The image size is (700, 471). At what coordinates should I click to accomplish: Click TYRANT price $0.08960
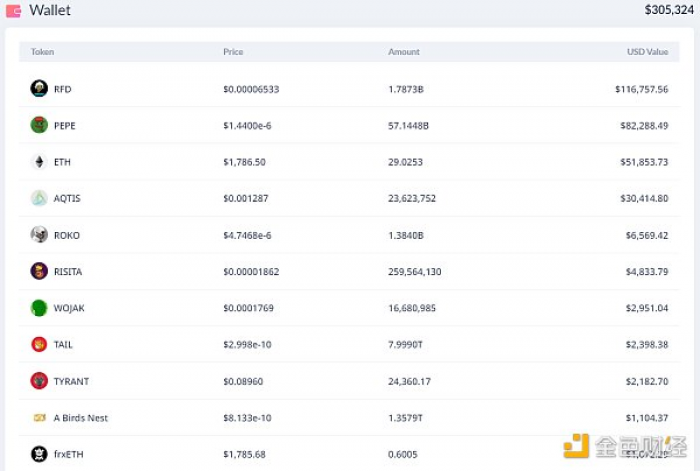(243, 382)
